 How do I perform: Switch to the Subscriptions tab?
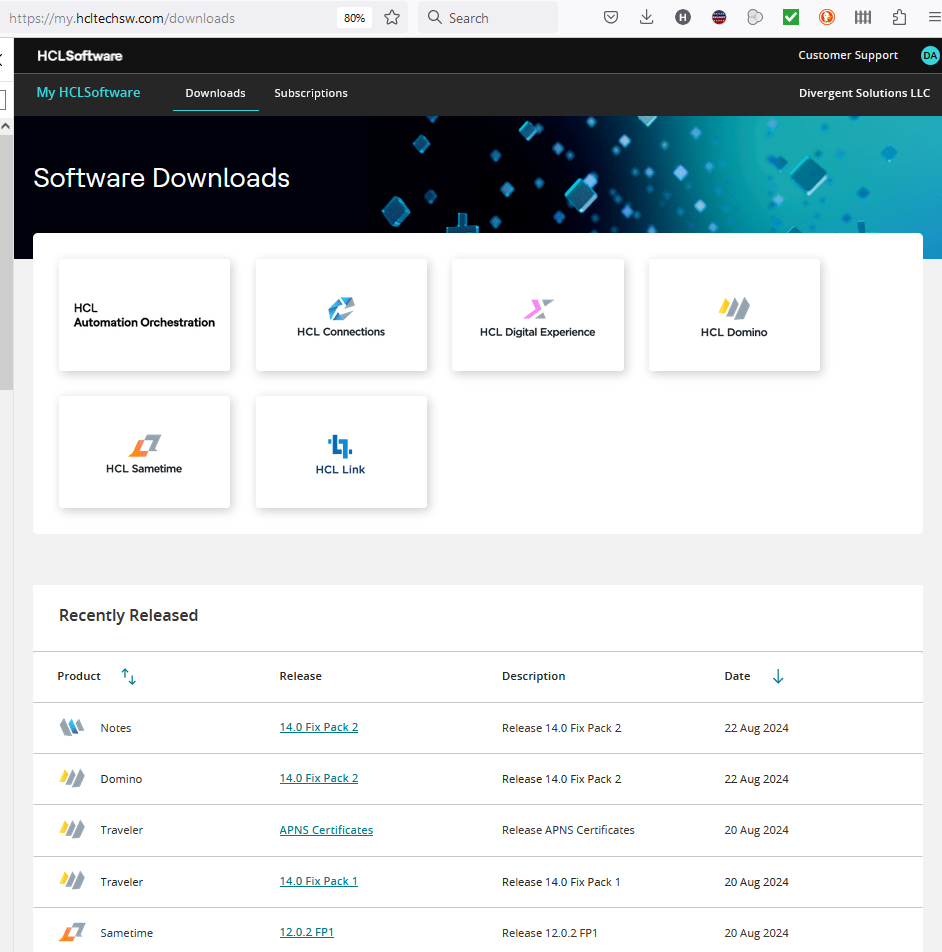(x=311, y=93)
